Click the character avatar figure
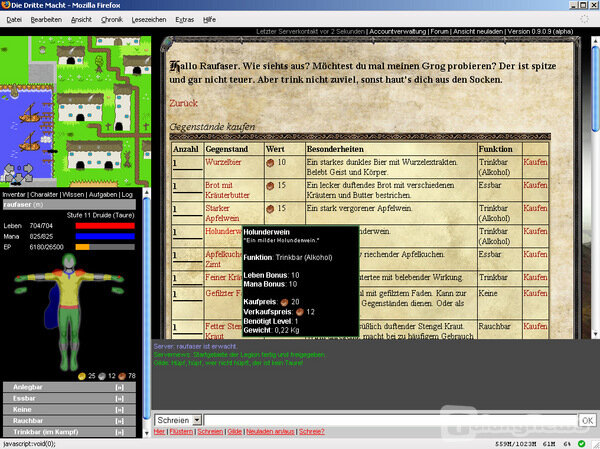Image resolution: width=600 pixels, height=449 pixels. (69, 312)
